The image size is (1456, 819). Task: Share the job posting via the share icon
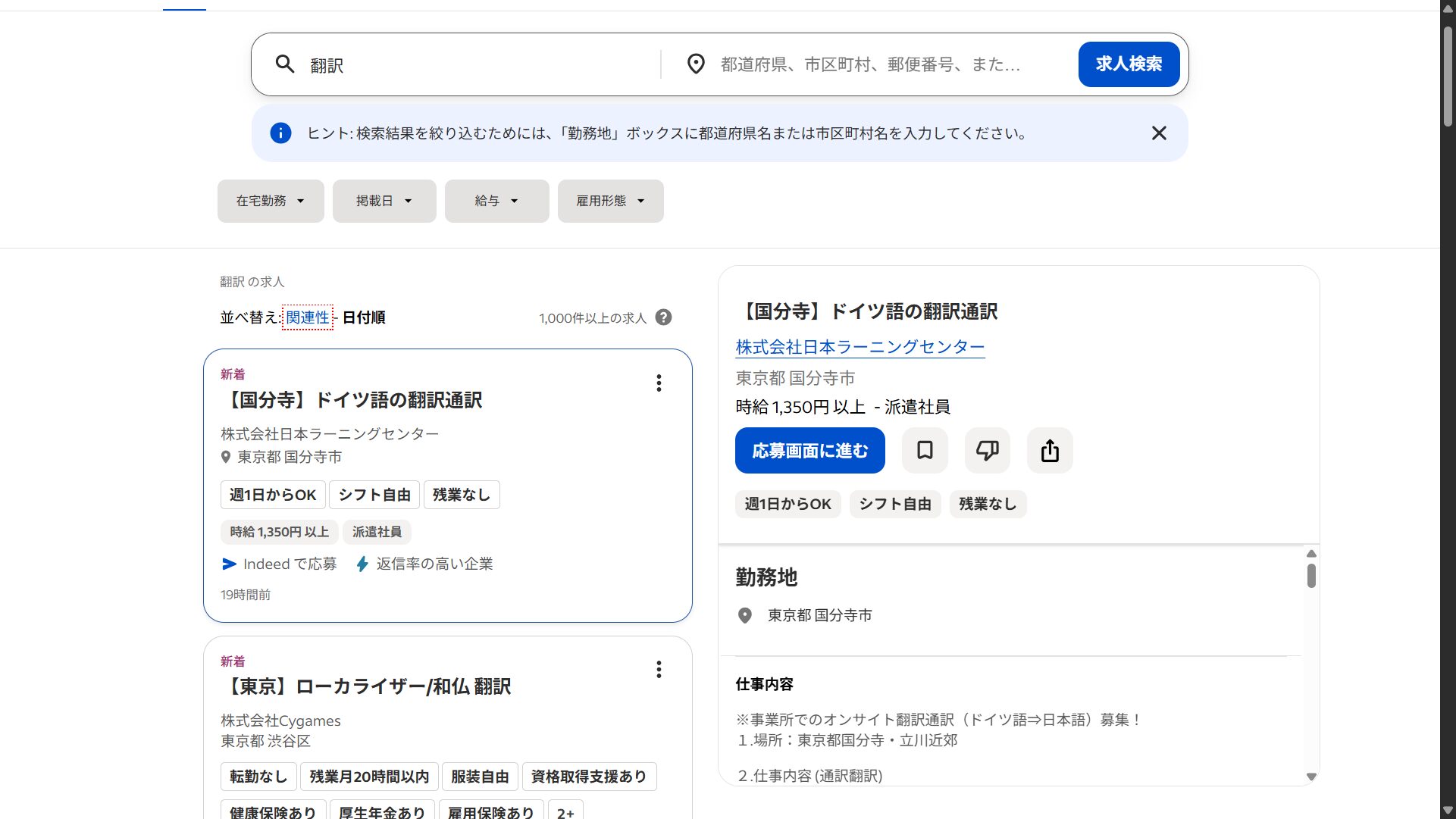tap(1049, 450)
